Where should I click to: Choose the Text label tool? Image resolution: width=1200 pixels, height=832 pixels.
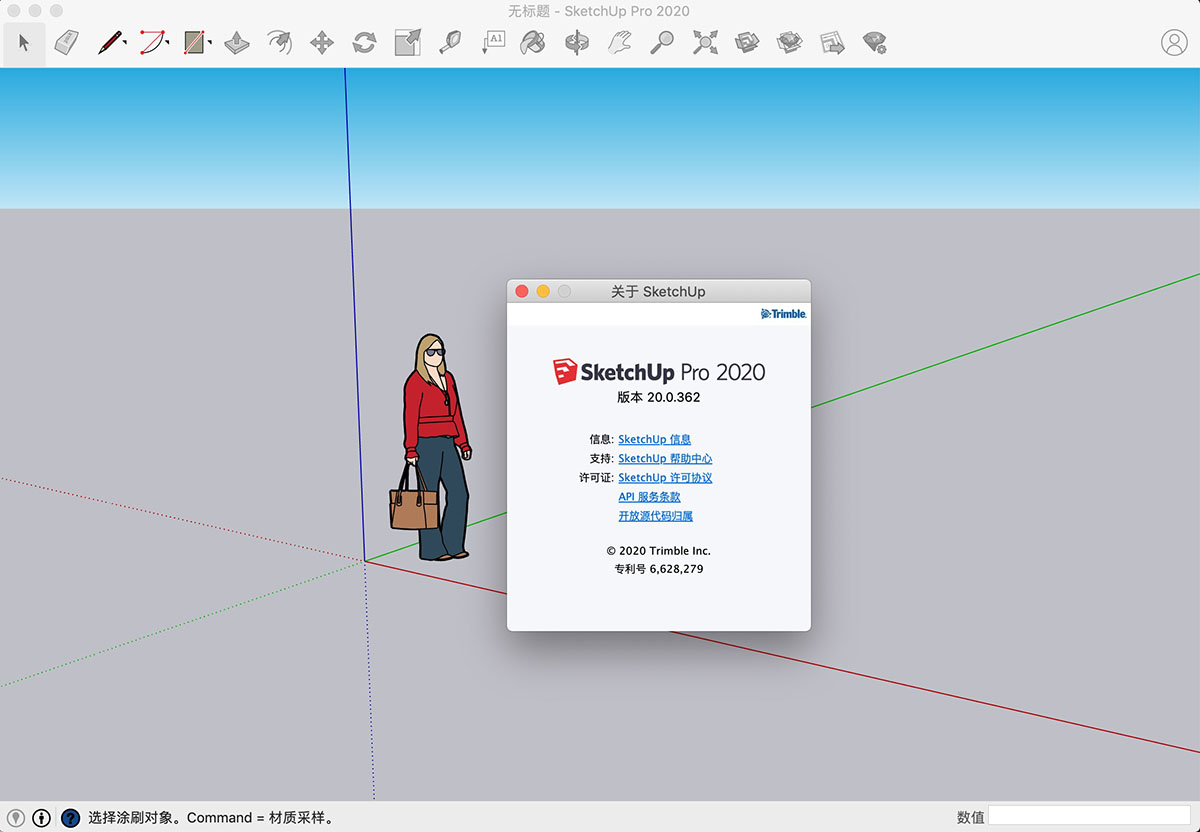pyautogui.click(x=493, y=43)
